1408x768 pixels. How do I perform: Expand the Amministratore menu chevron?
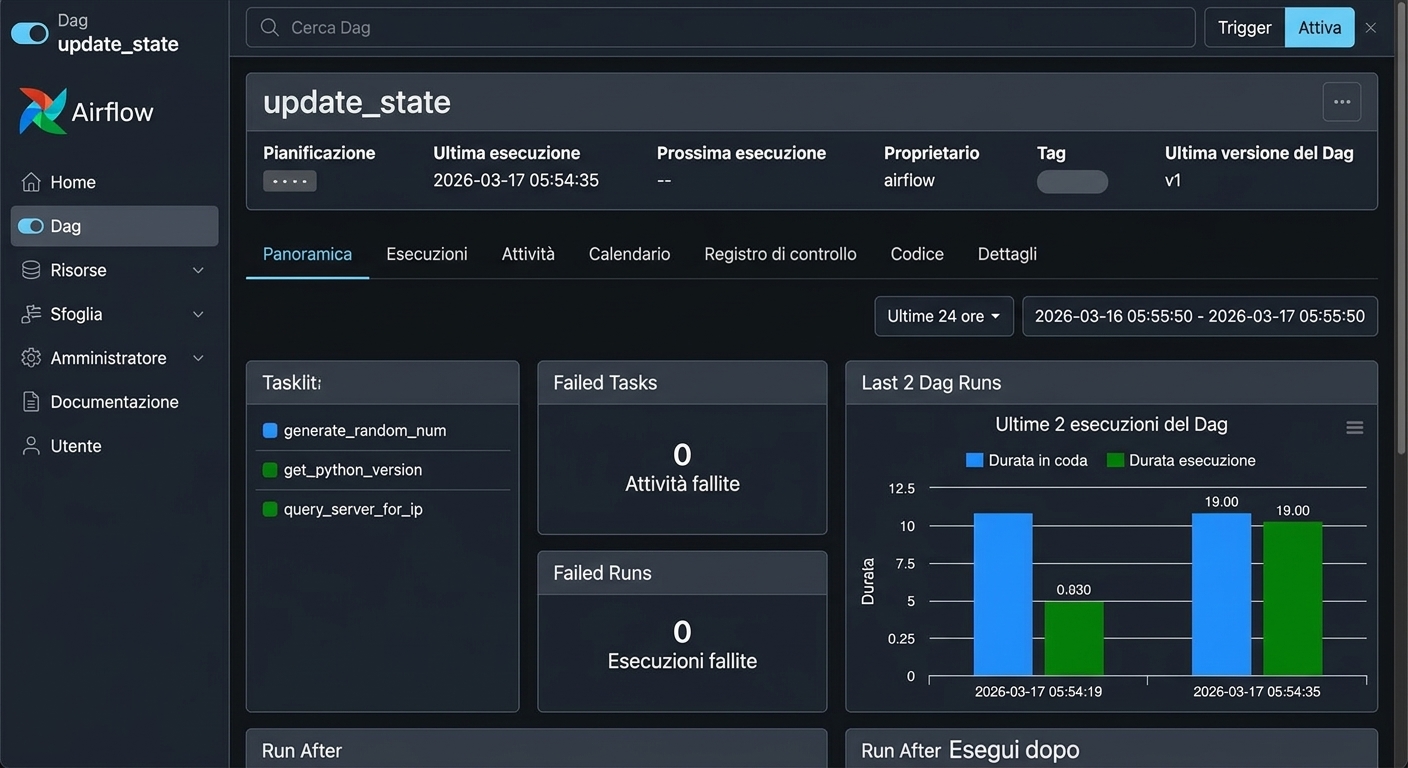[198, 358]
